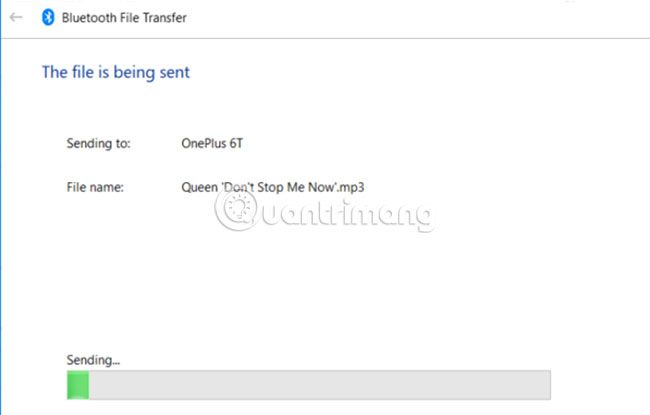The image size is (650, 415).
Task: Click the "Sending..." status text
Action: 93,359
